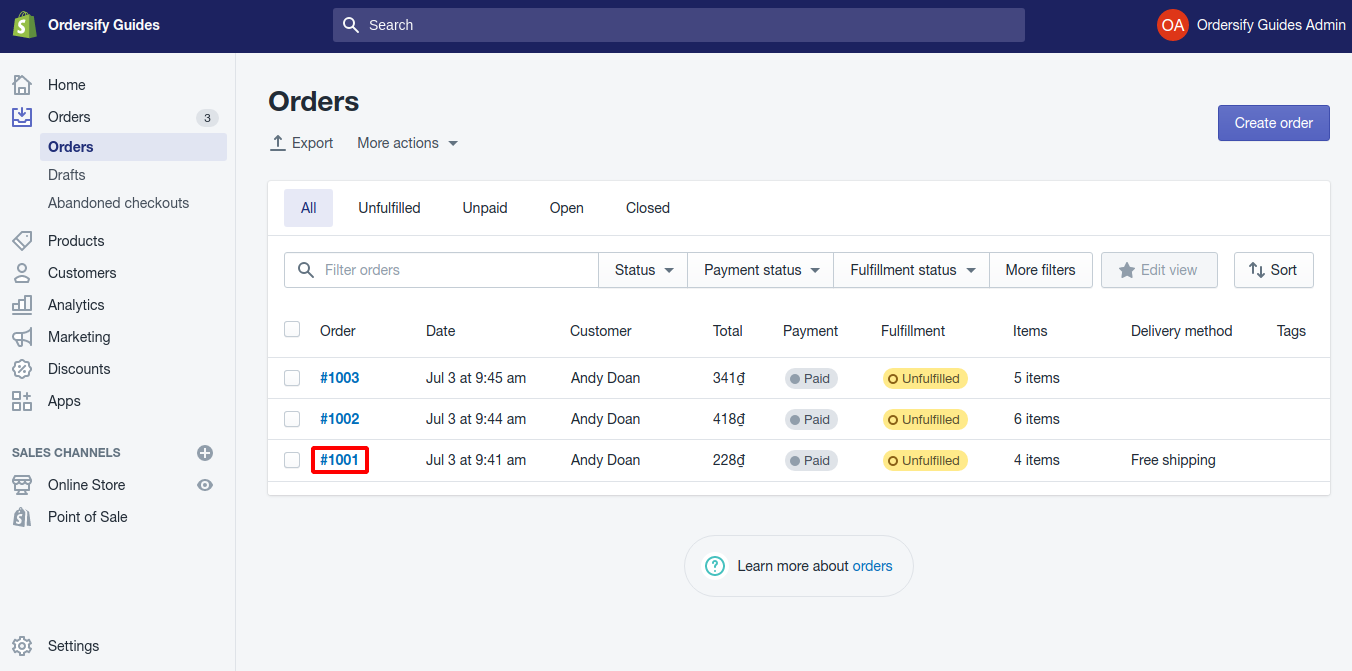View online store via eye icon

click(x=205, y=485)
